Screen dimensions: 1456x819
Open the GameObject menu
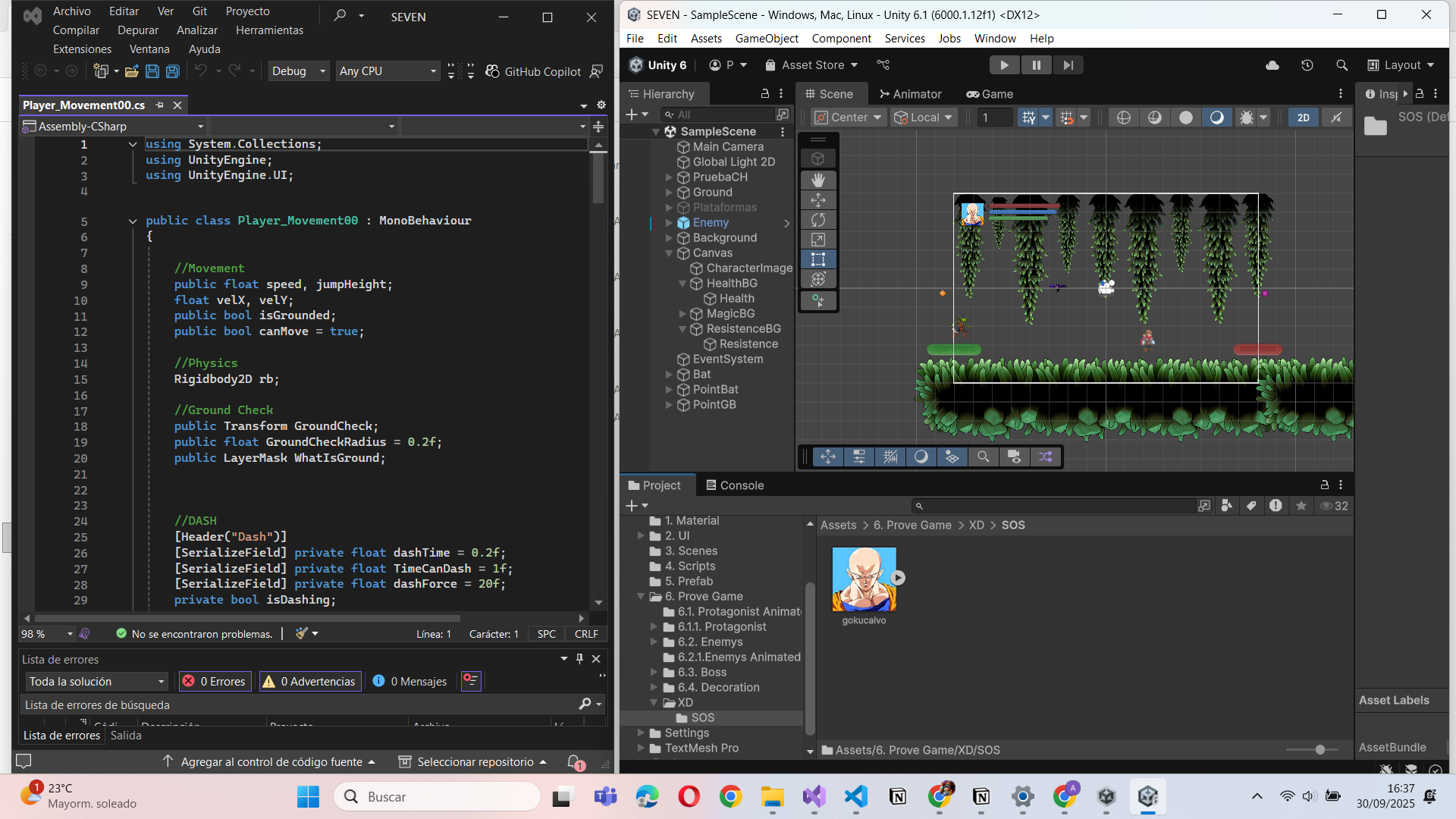click(766, 39)
